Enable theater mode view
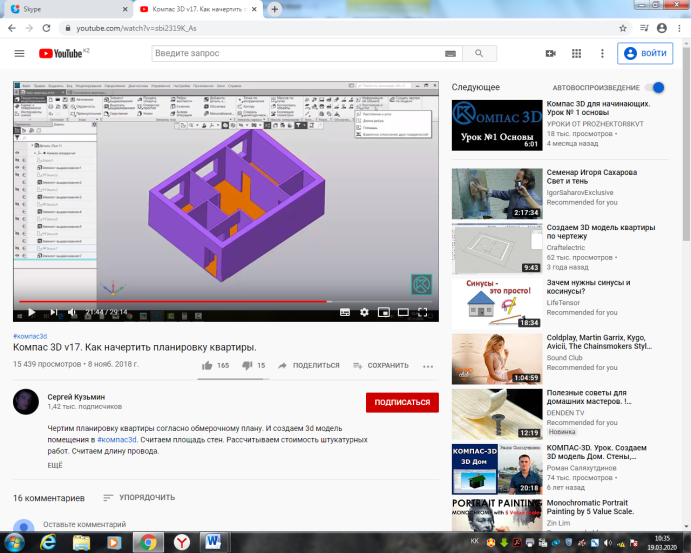This screenshot has width=691, height=553. coord(403,312)
